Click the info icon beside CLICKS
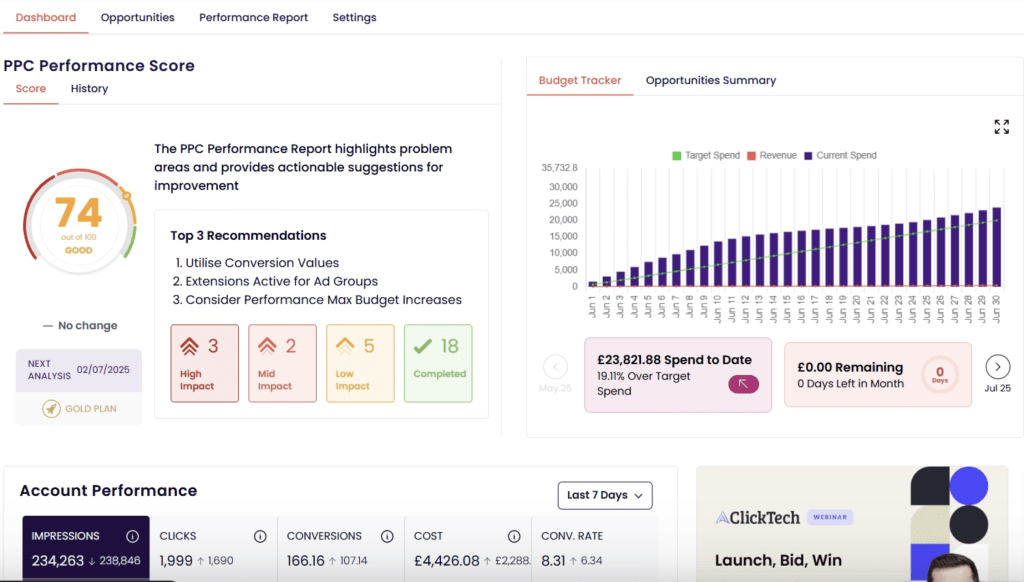1024x582 pixels. tap(260, 536)
